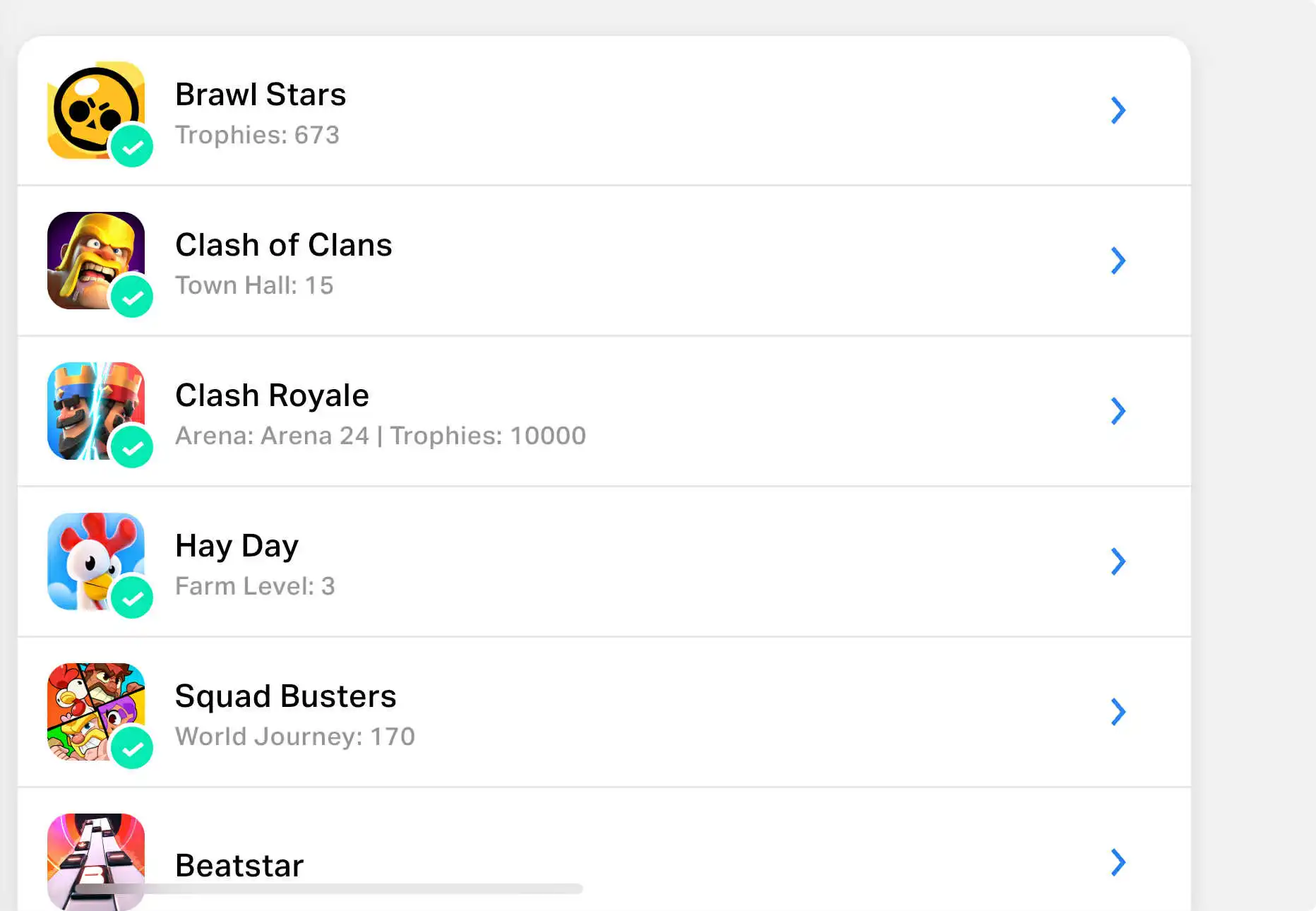This screenshot has width=1316, height=911.
Task: Click the Beatstar row chevron arrow
Action: [x=1118, y=862]
